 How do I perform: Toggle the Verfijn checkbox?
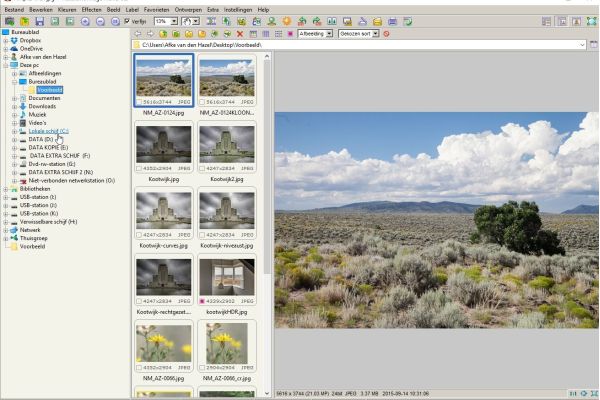[x=127, y=20]
